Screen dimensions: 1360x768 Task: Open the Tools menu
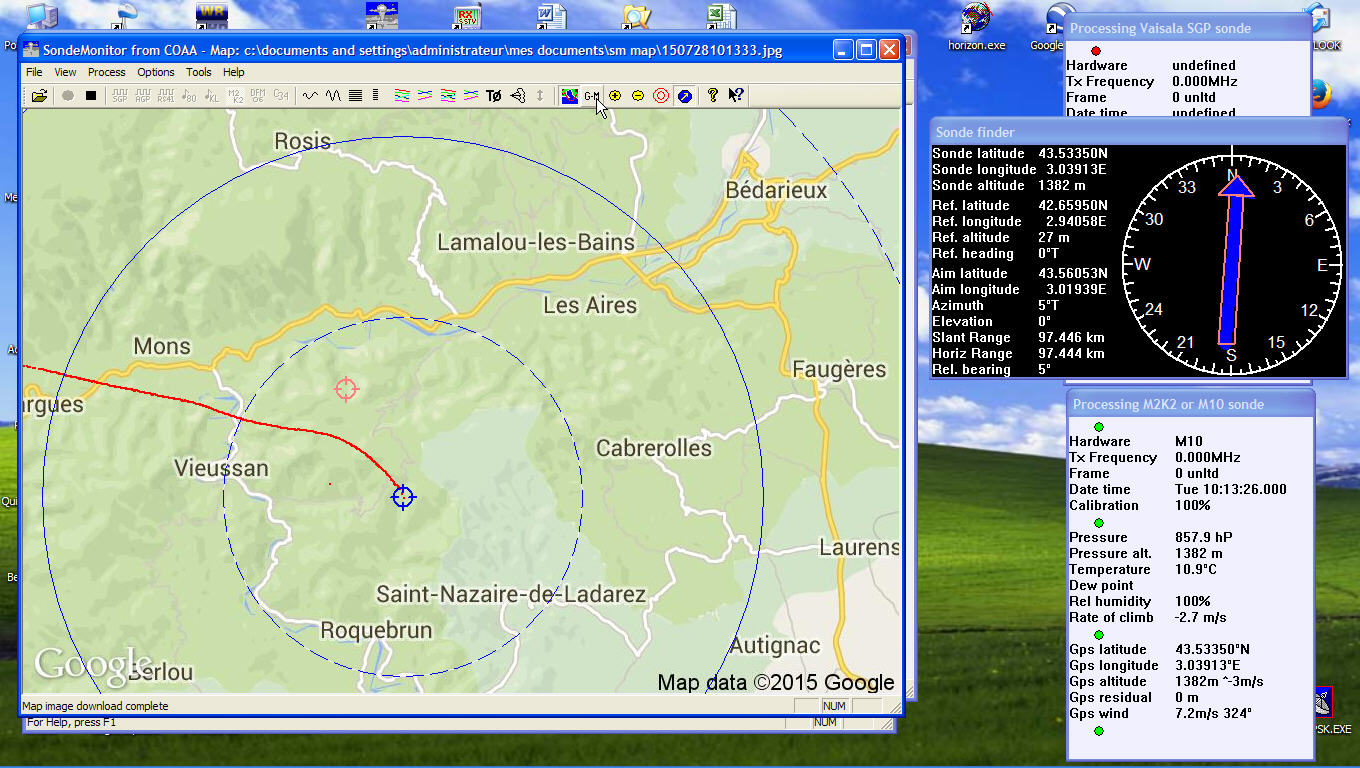[x=199, y=72]
